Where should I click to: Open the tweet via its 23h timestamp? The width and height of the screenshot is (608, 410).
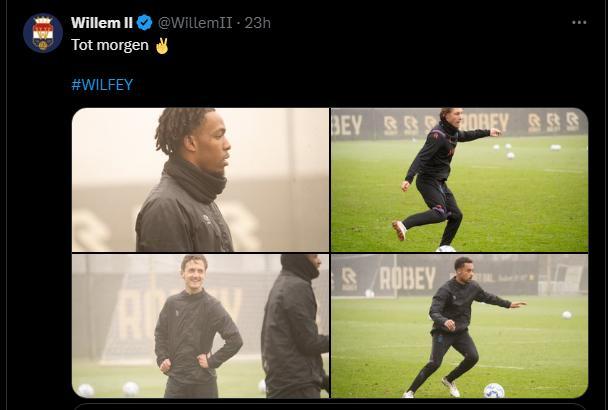tap(258, 22)
